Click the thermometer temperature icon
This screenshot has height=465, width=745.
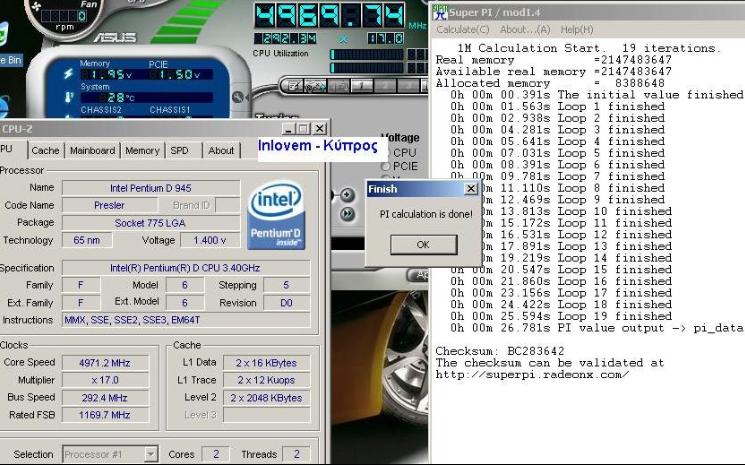click(68, 98)
